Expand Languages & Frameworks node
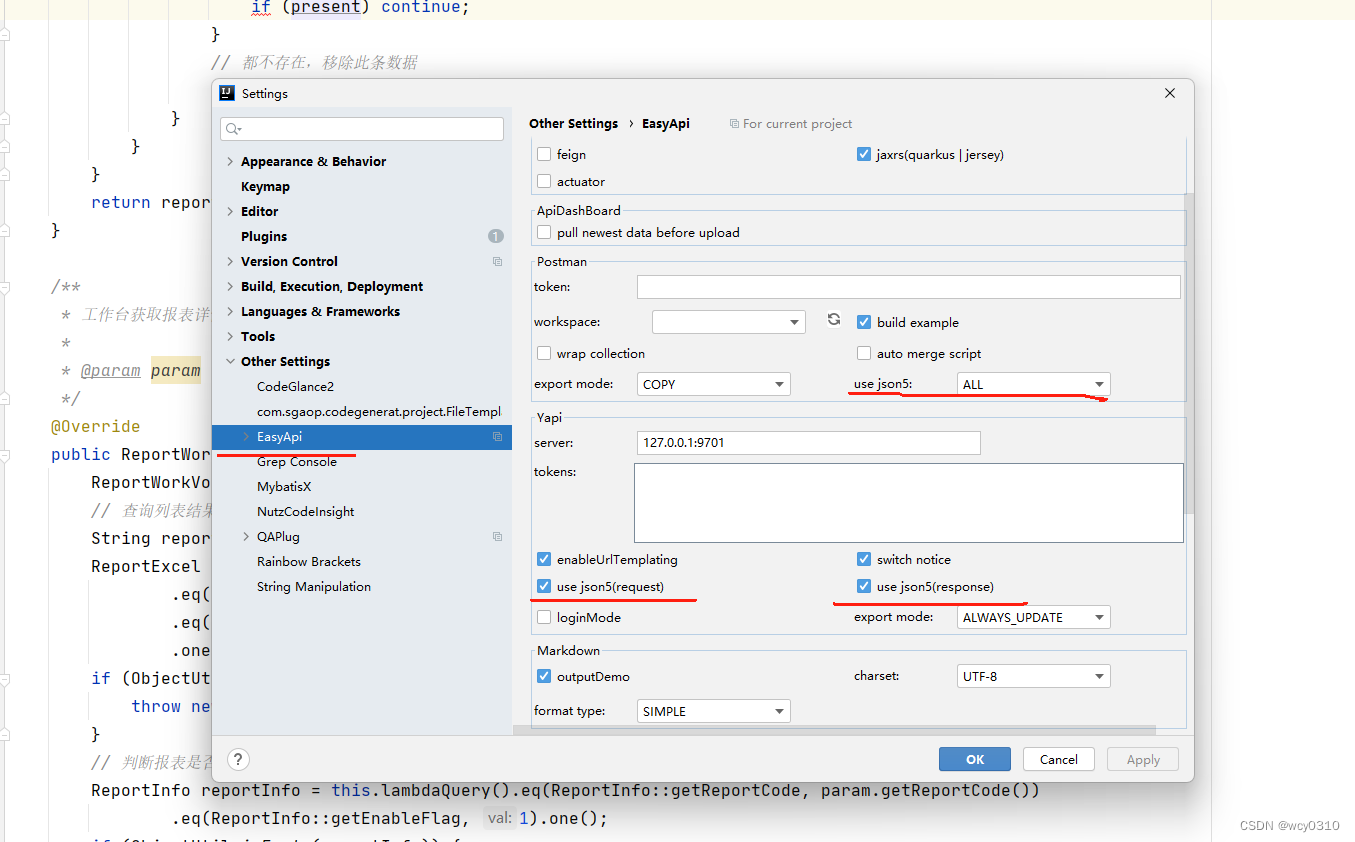 click(230, 312)
